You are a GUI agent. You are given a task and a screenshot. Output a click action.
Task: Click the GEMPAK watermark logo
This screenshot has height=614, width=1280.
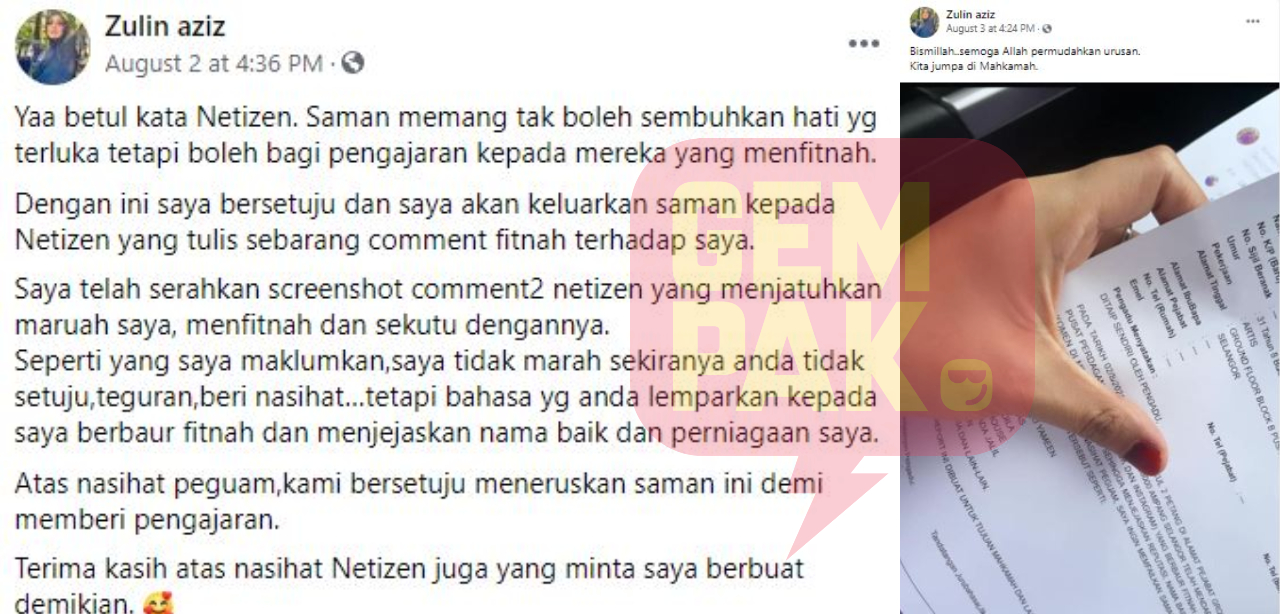coord(830,300)
